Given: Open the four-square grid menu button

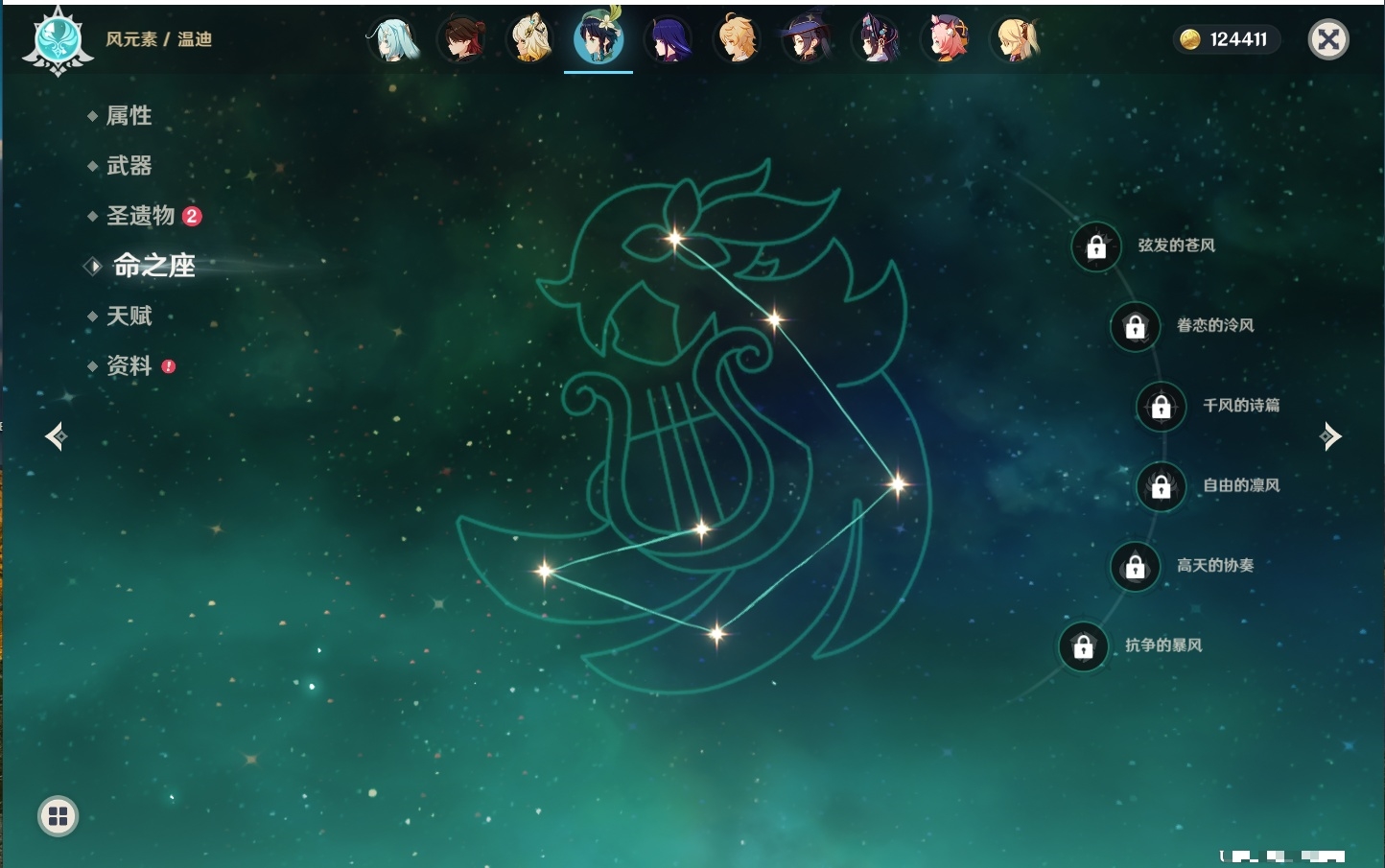Looking at the screenshot, I should tap(58, 816).
